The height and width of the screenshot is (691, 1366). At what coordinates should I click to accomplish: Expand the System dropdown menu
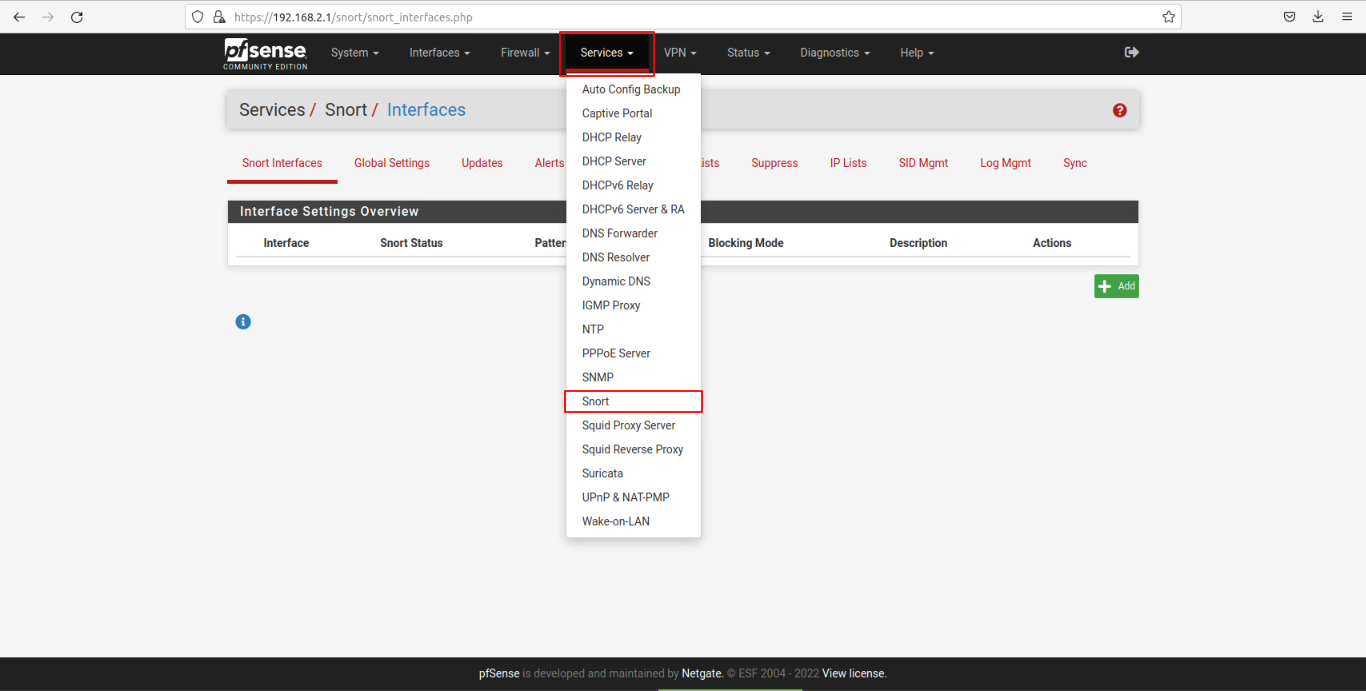click(354, 53)
